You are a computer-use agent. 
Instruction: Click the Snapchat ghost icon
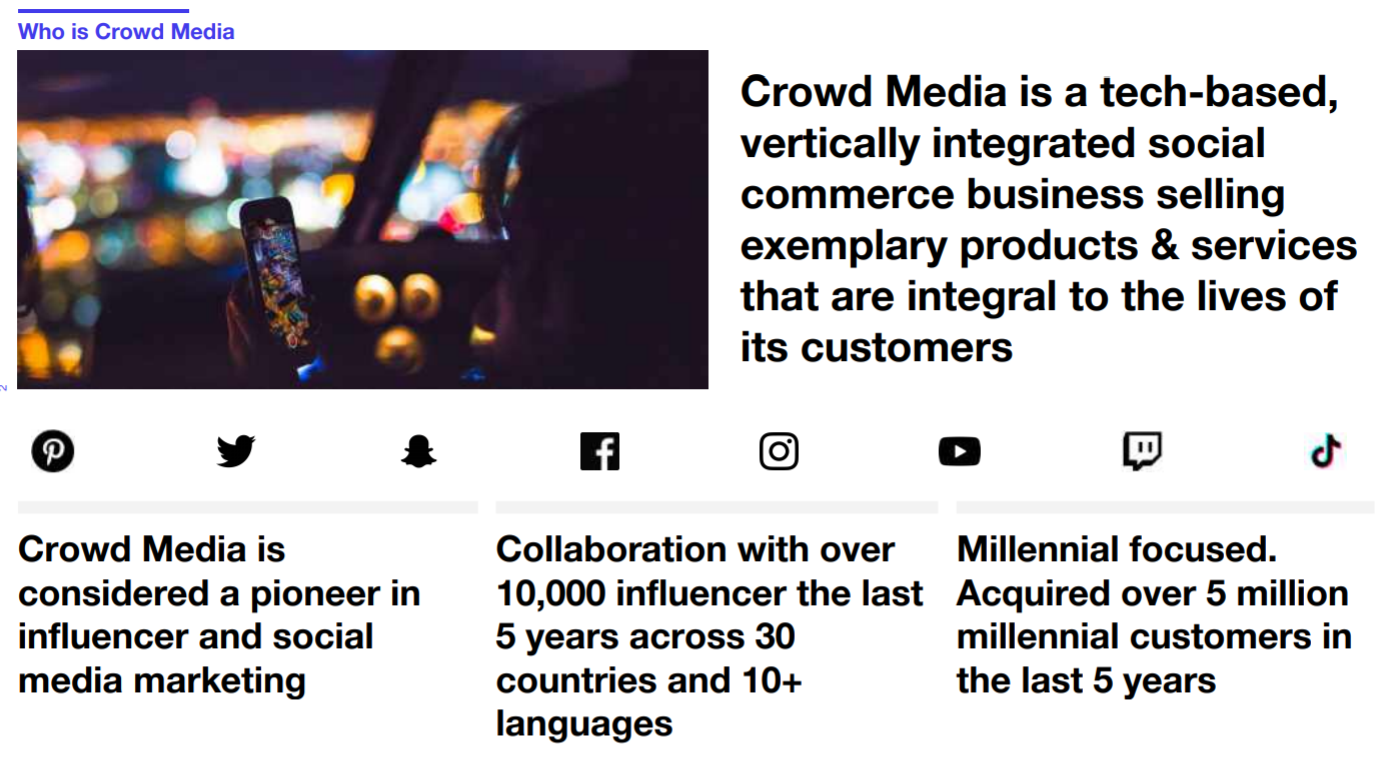coord(418,452)
